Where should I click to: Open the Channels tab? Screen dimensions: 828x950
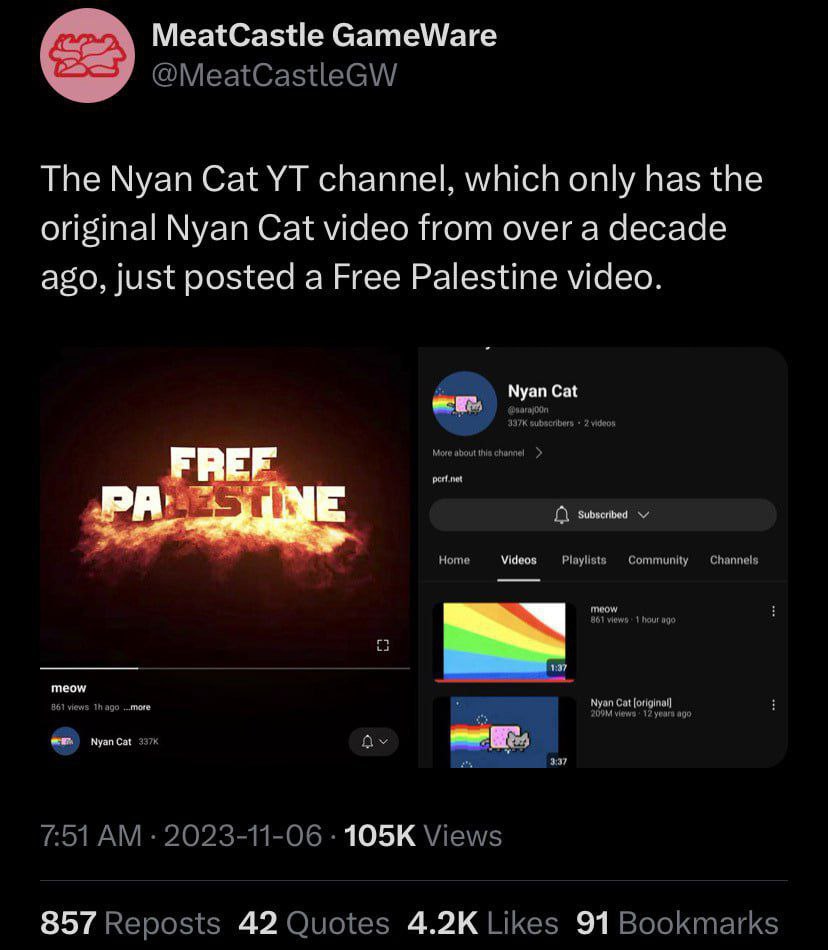(734, 560)
